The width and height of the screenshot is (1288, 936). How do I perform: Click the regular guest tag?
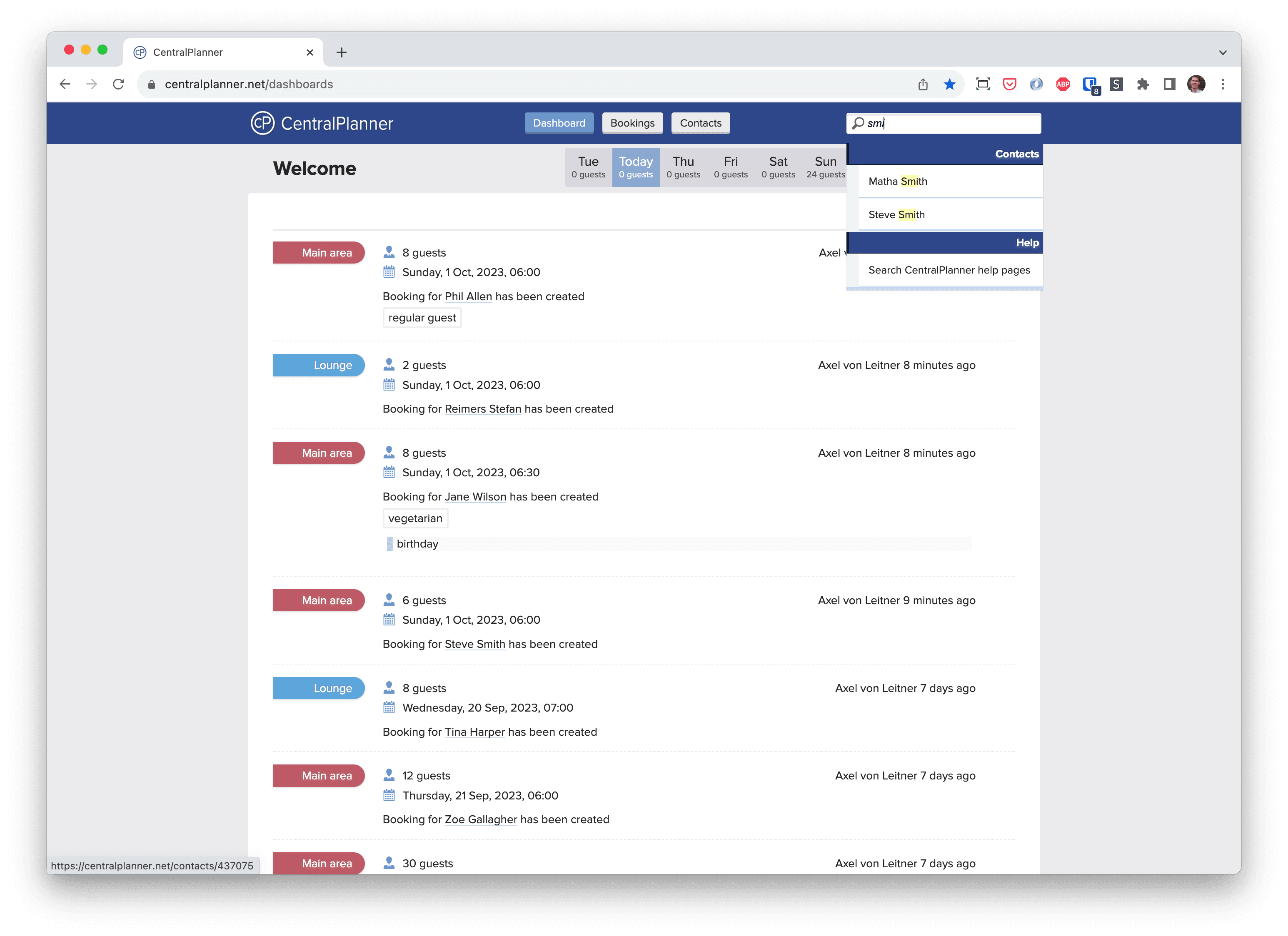422,317
